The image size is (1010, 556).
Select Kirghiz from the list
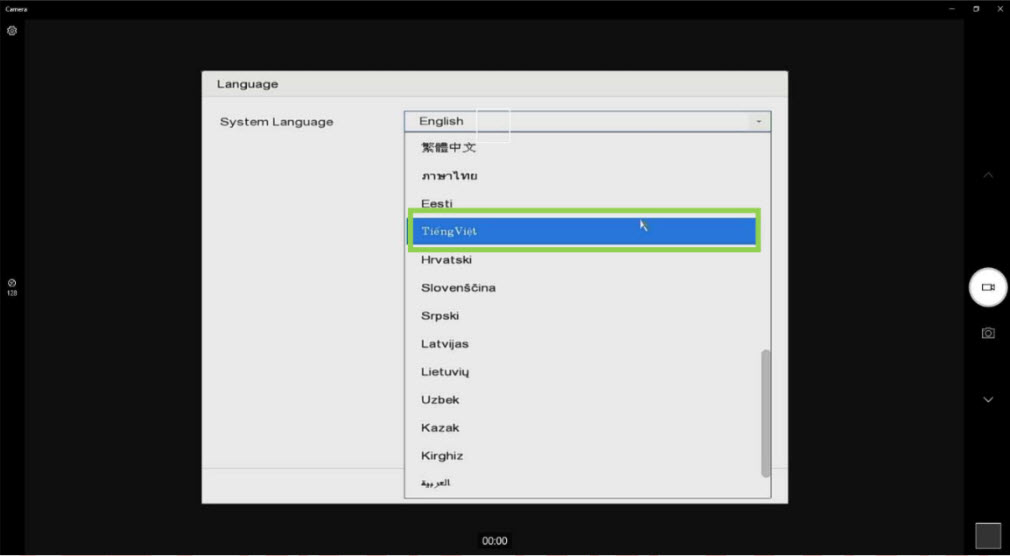442,456
